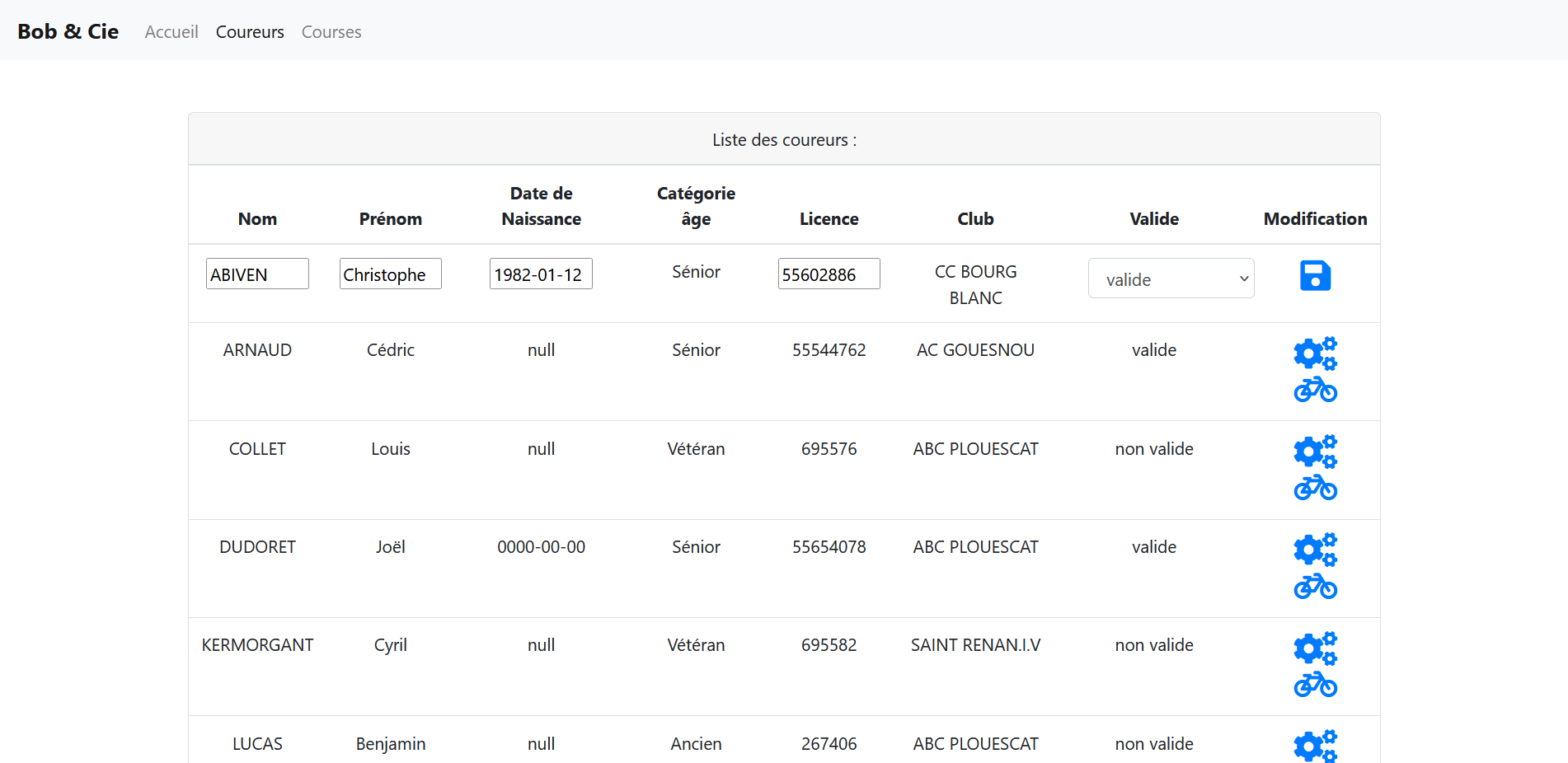Screen dimensions: 1568x763
Task: Click the birth date field 1982-01-12
Action: pos(541,274)
